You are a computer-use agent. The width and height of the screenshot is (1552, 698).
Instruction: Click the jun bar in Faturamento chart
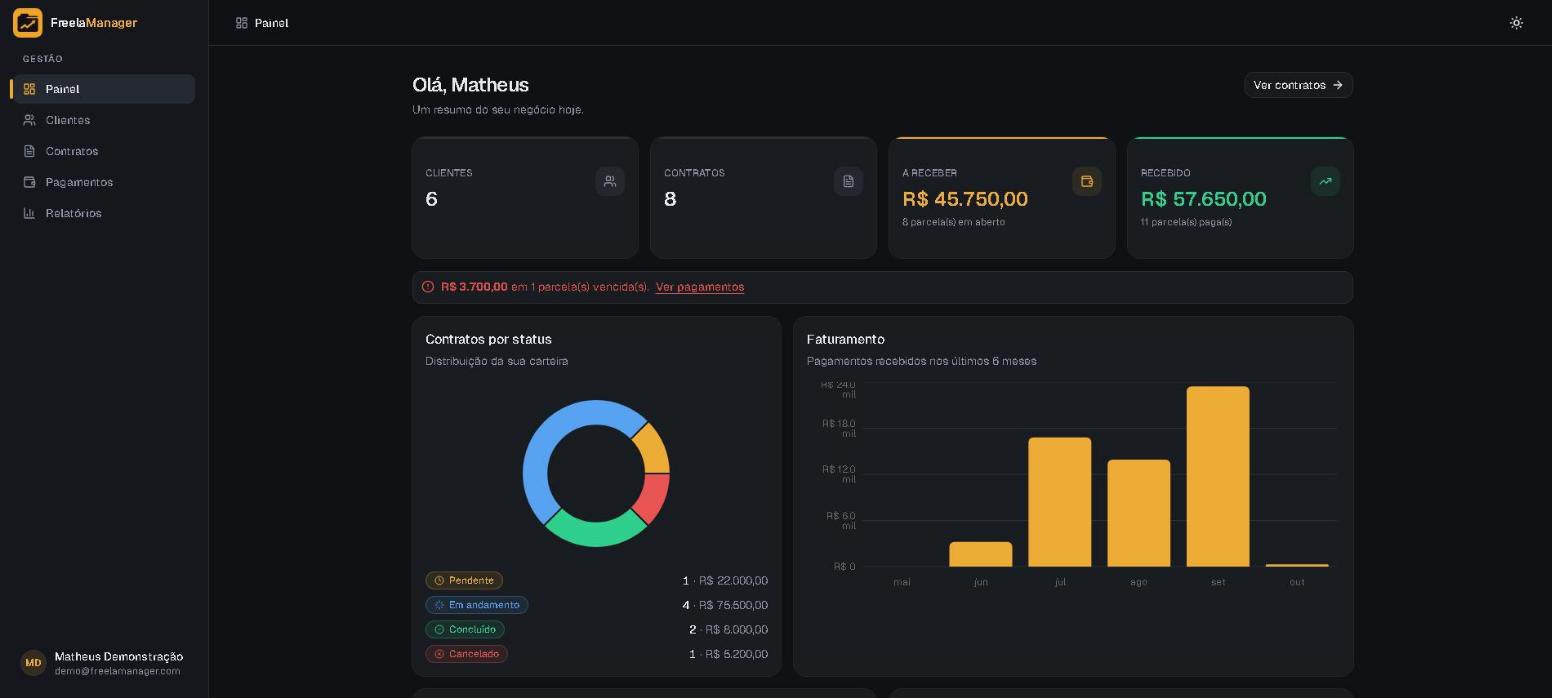[981, 555]
